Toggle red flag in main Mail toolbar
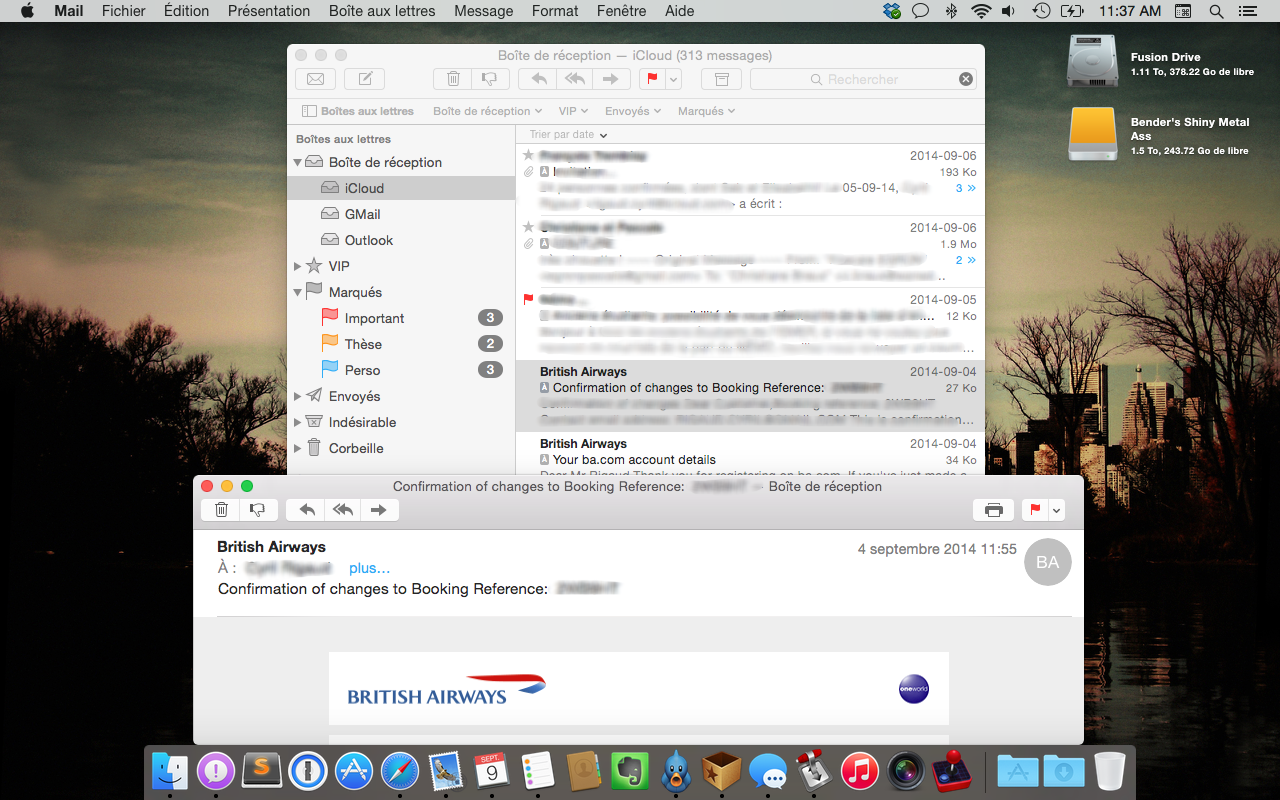1280x800 pixels. pyautogui.click(x=652, y=79)
